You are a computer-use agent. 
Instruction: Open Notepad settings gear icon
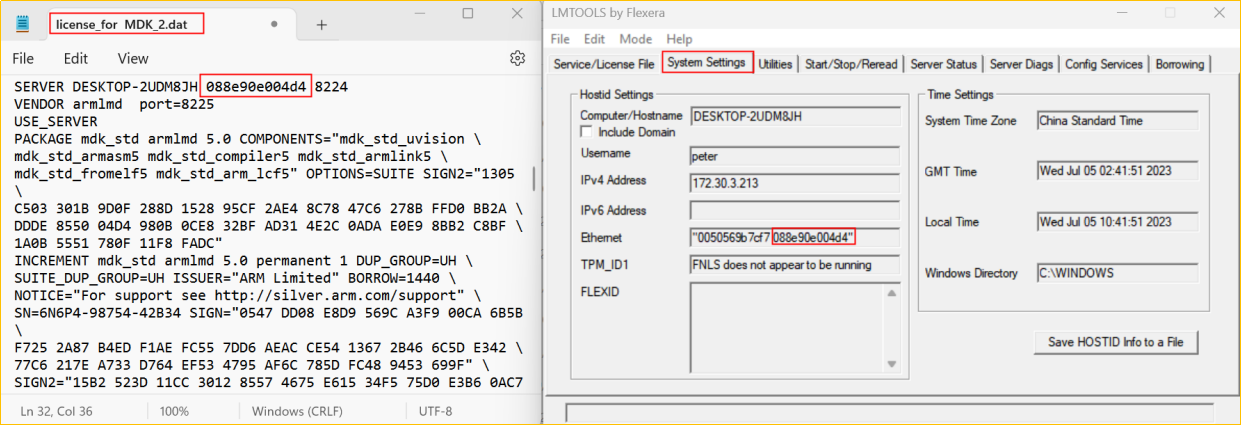517,59
